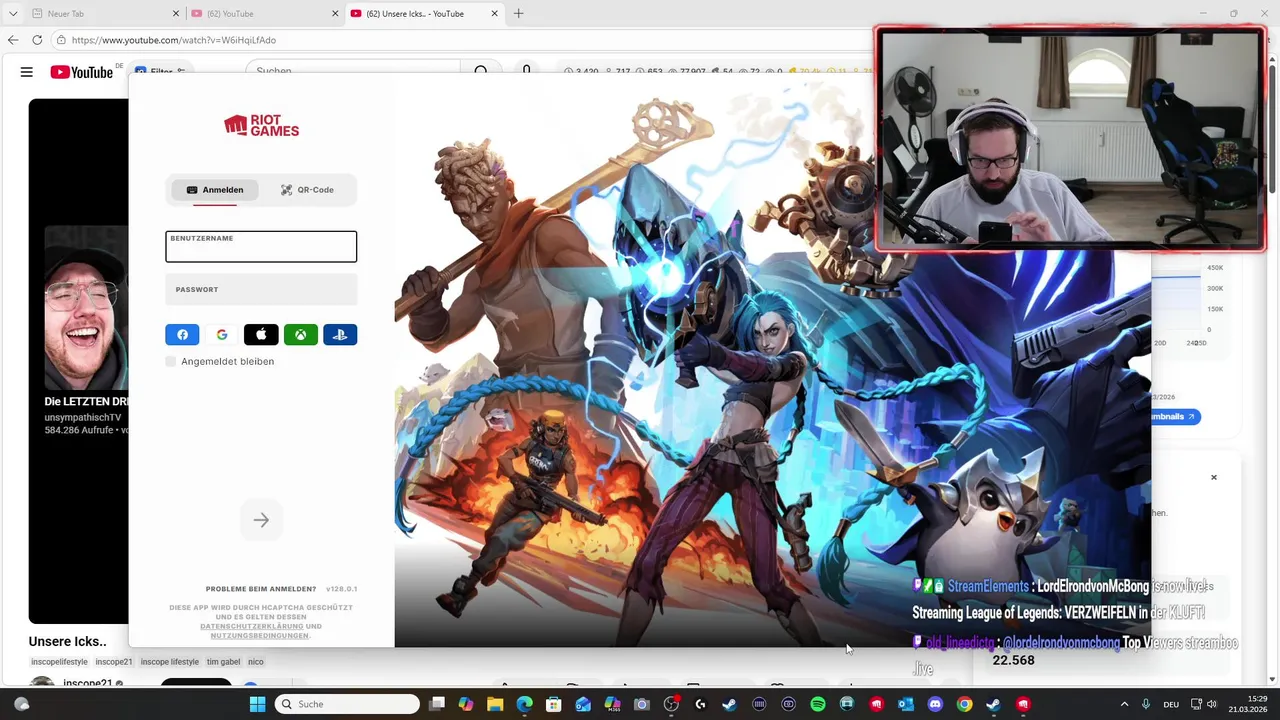Go back in the browser
The image size is (1280, 720).
tap(13, 40)
